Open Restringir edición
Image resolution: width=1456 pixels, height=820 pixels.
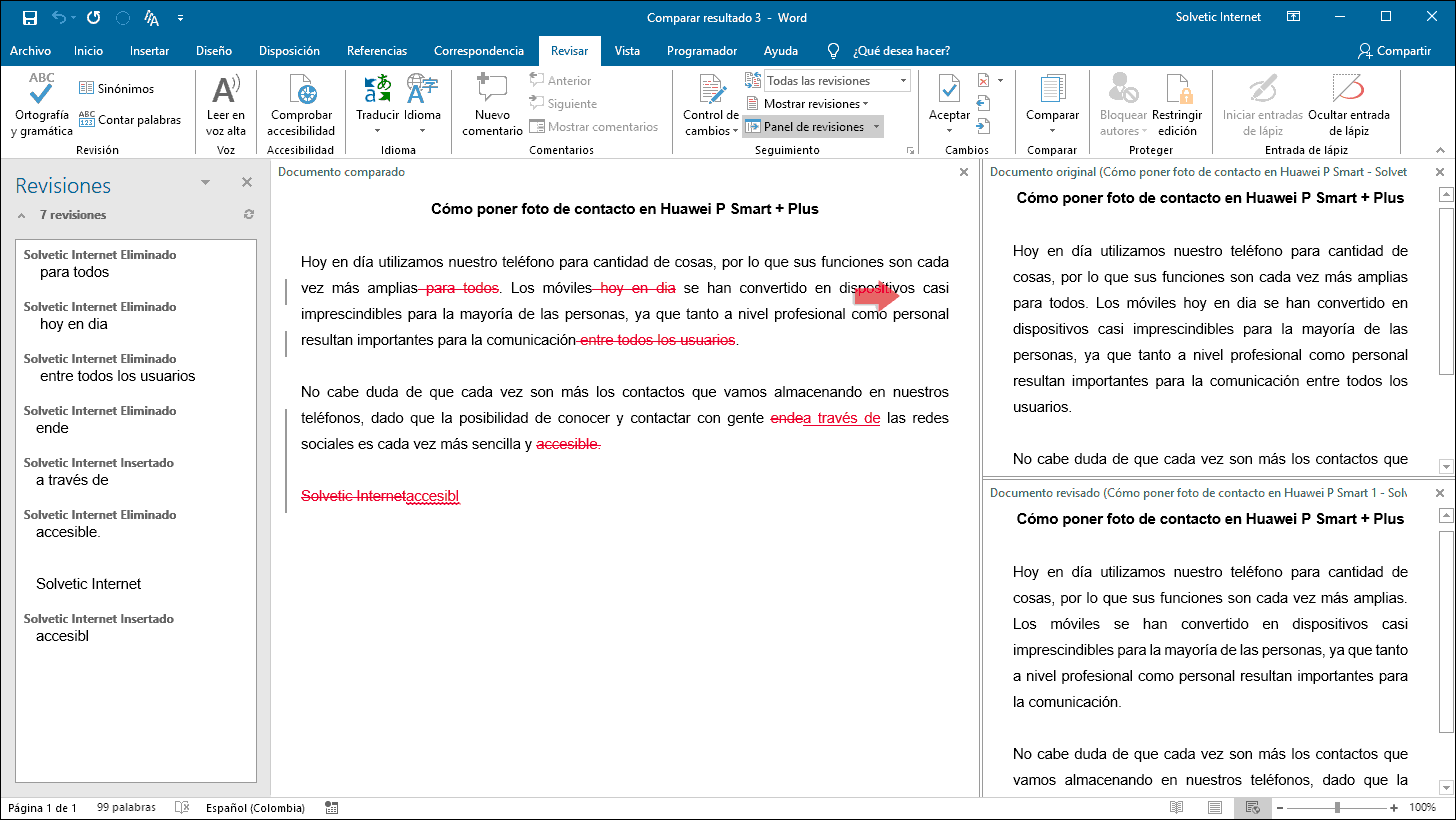[x=1177, y=105]
